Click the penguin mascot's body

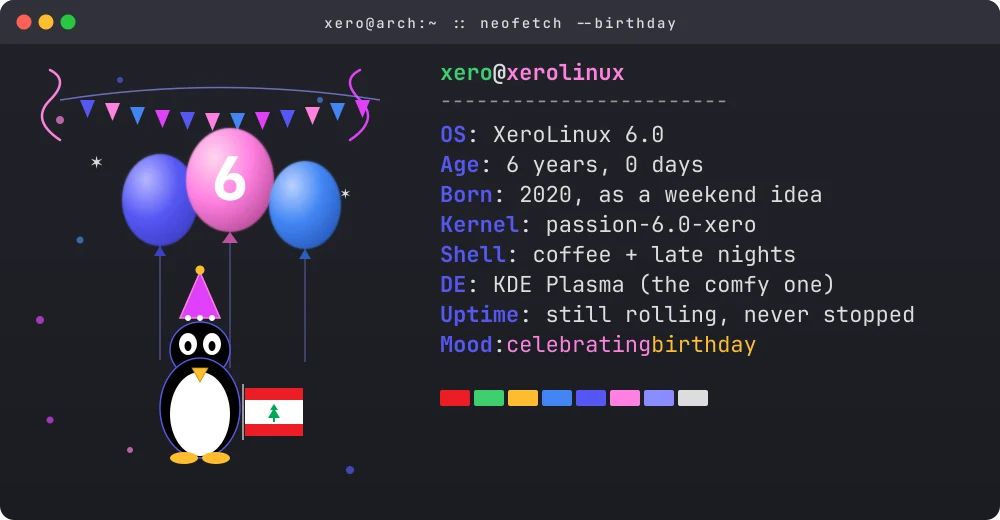click(x=200, y=406)
